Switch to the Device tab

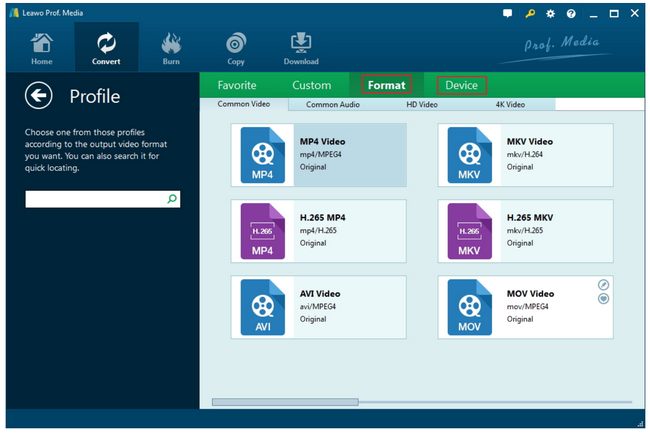[x=461, y=85]
